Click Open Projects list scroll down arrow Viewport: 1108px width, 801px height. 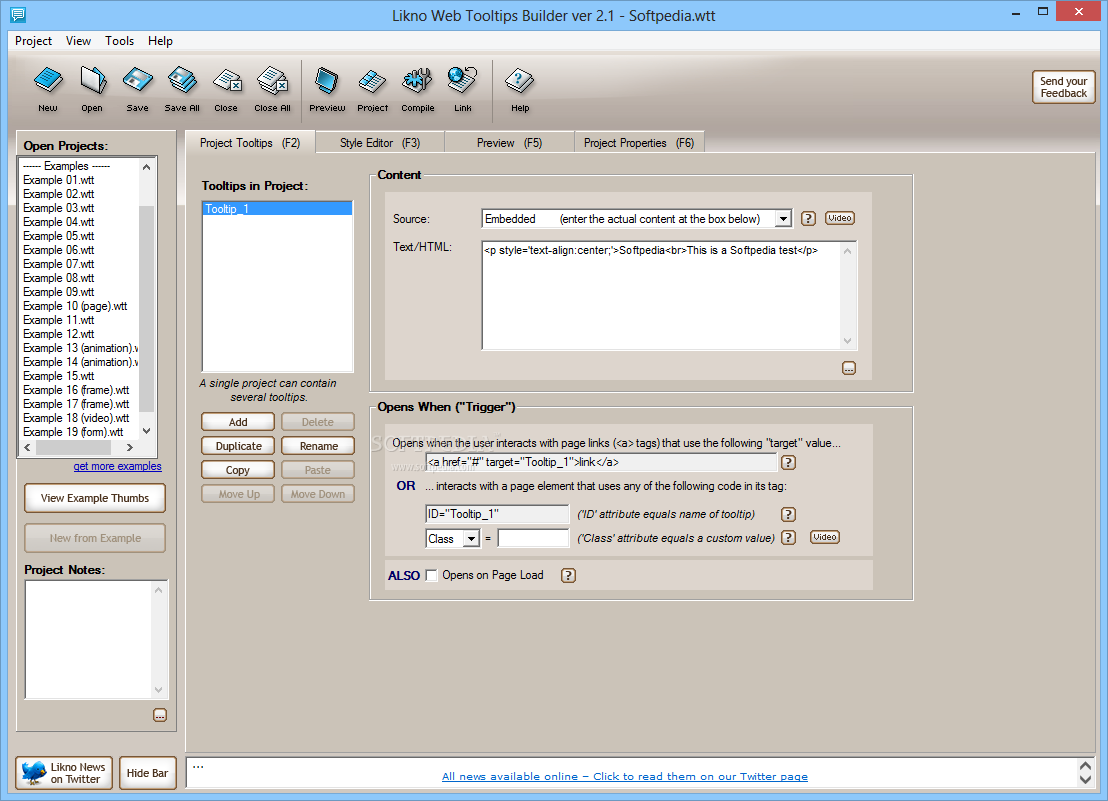pyautogui.click(x=147, y=431)
